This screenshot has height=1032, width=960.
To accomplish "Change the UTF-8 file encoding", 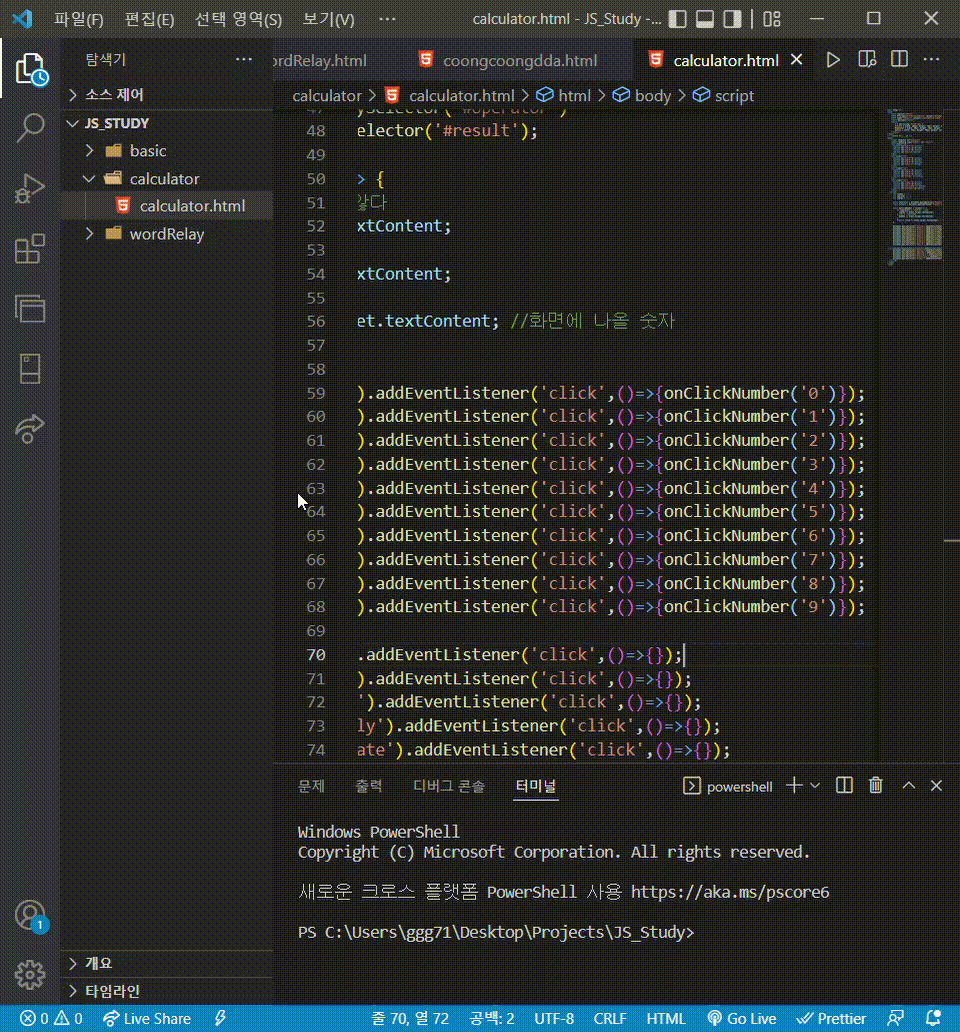I will tap(554, 1018).
